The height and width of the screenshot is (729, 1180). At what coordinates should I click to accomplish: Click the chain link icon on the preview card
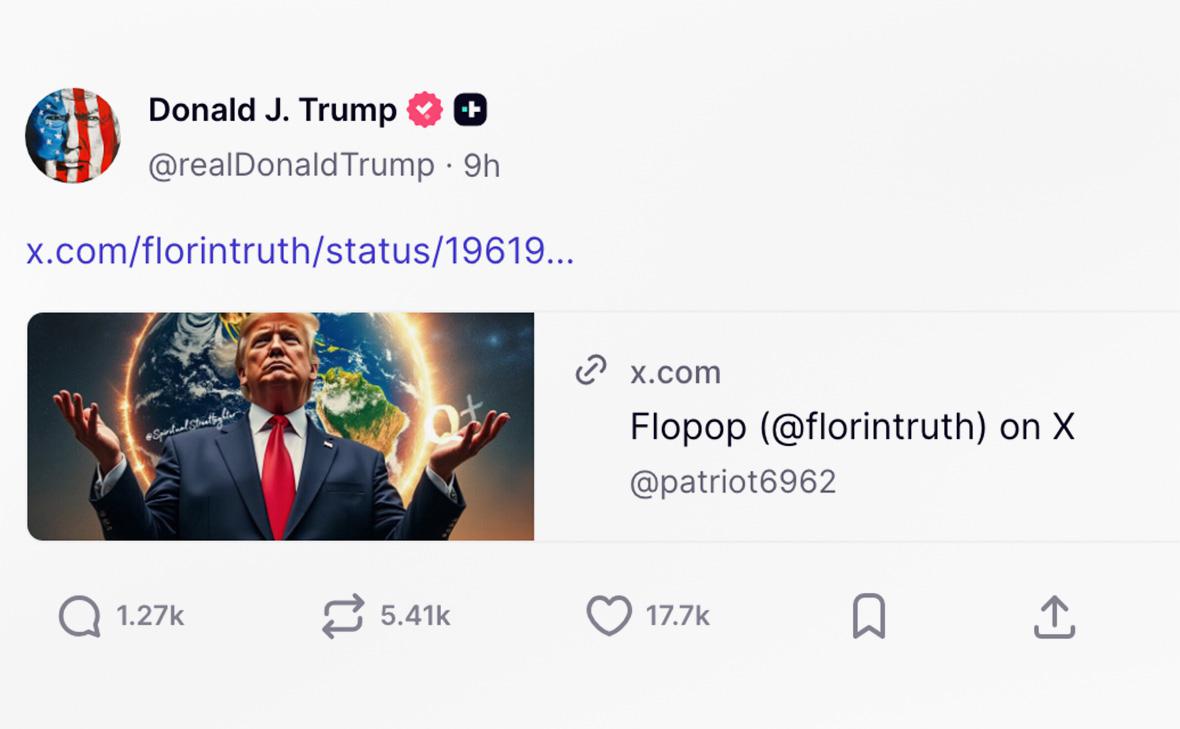pyautogui.click(x=591, y=371)
